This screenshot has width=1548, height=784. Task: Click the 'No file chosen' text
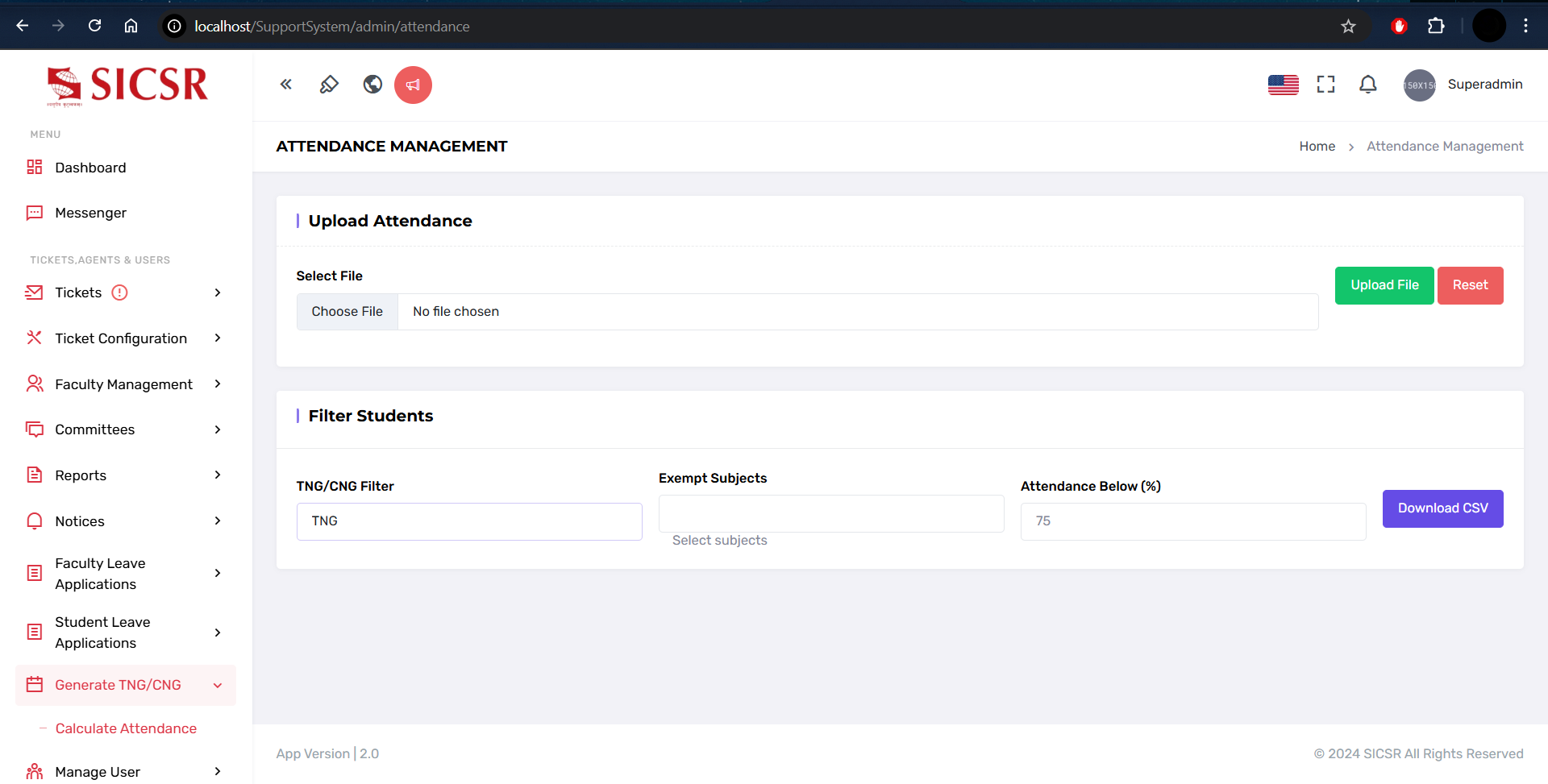[x=456, y=312]
